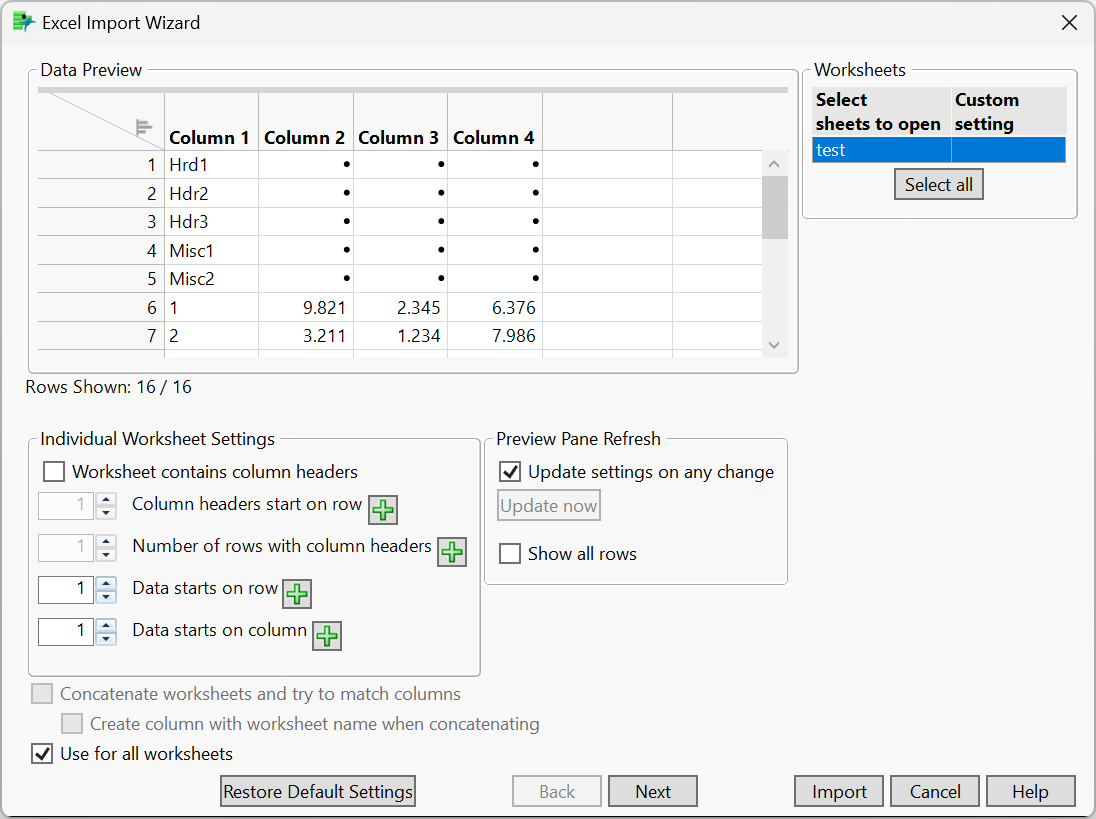Click the Next button
Image resolution: width=1096 pixels, height=819 pixels.
tap(652, 792)
